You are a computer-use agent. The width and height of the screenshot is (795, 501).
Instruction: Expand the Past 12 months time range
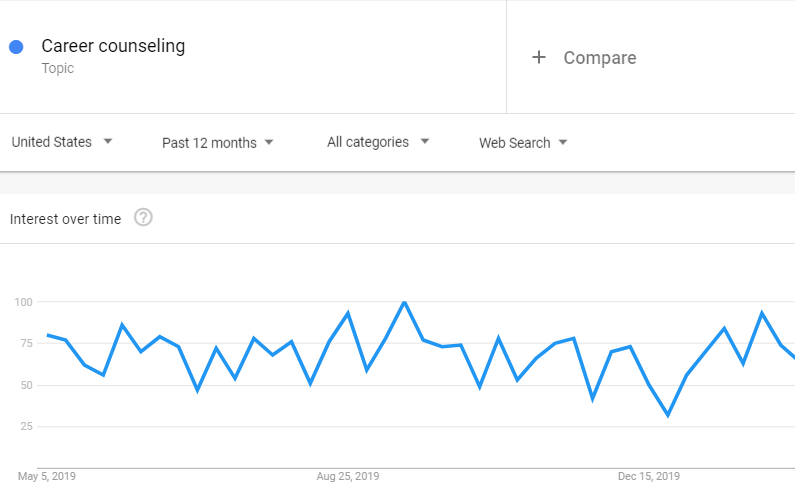coord(218,143)
